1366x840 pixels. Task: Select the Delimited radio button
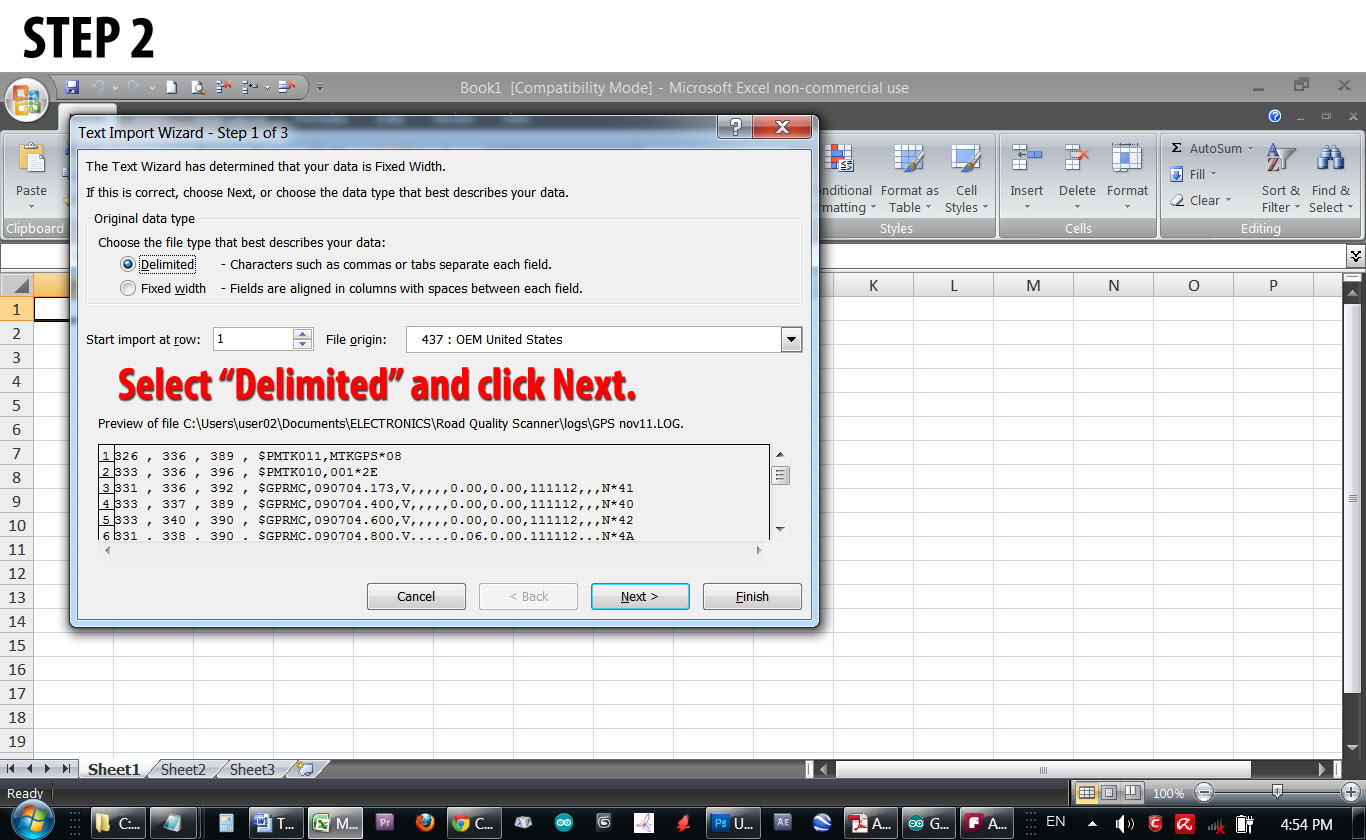127,264
